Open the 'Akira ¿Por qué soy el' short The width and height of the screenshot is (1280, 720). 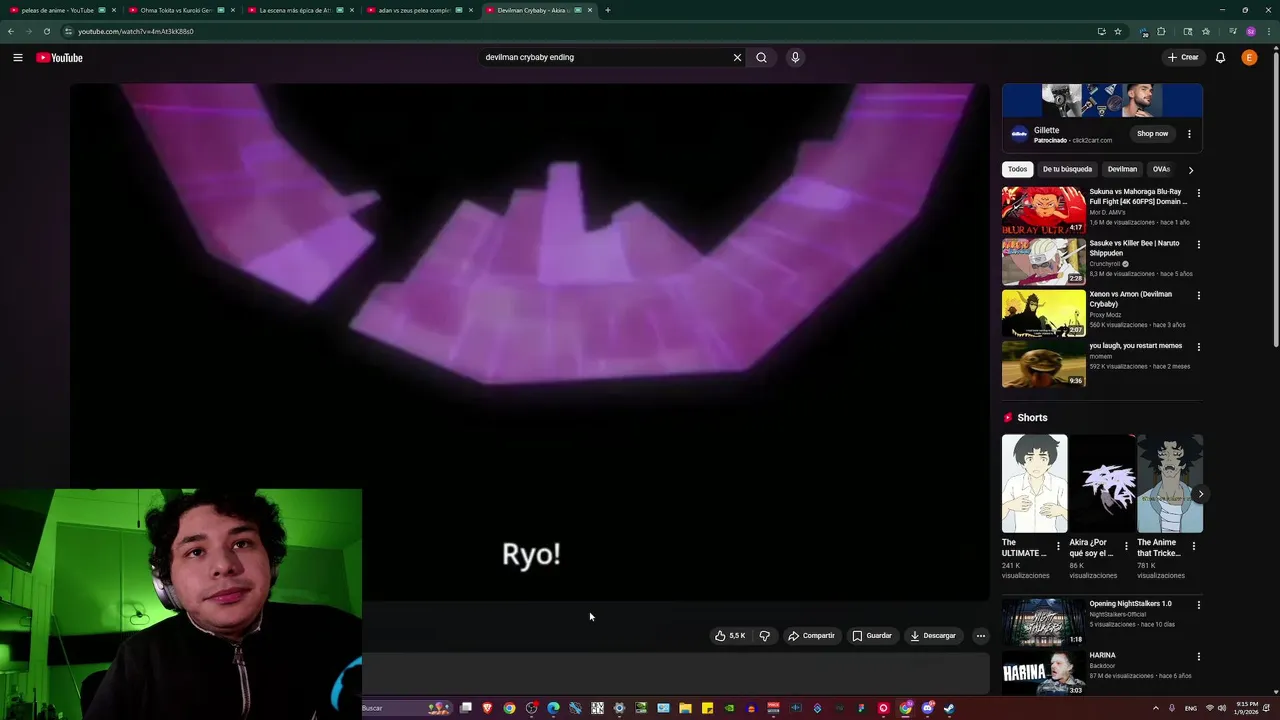click(x=1102, y=483)
